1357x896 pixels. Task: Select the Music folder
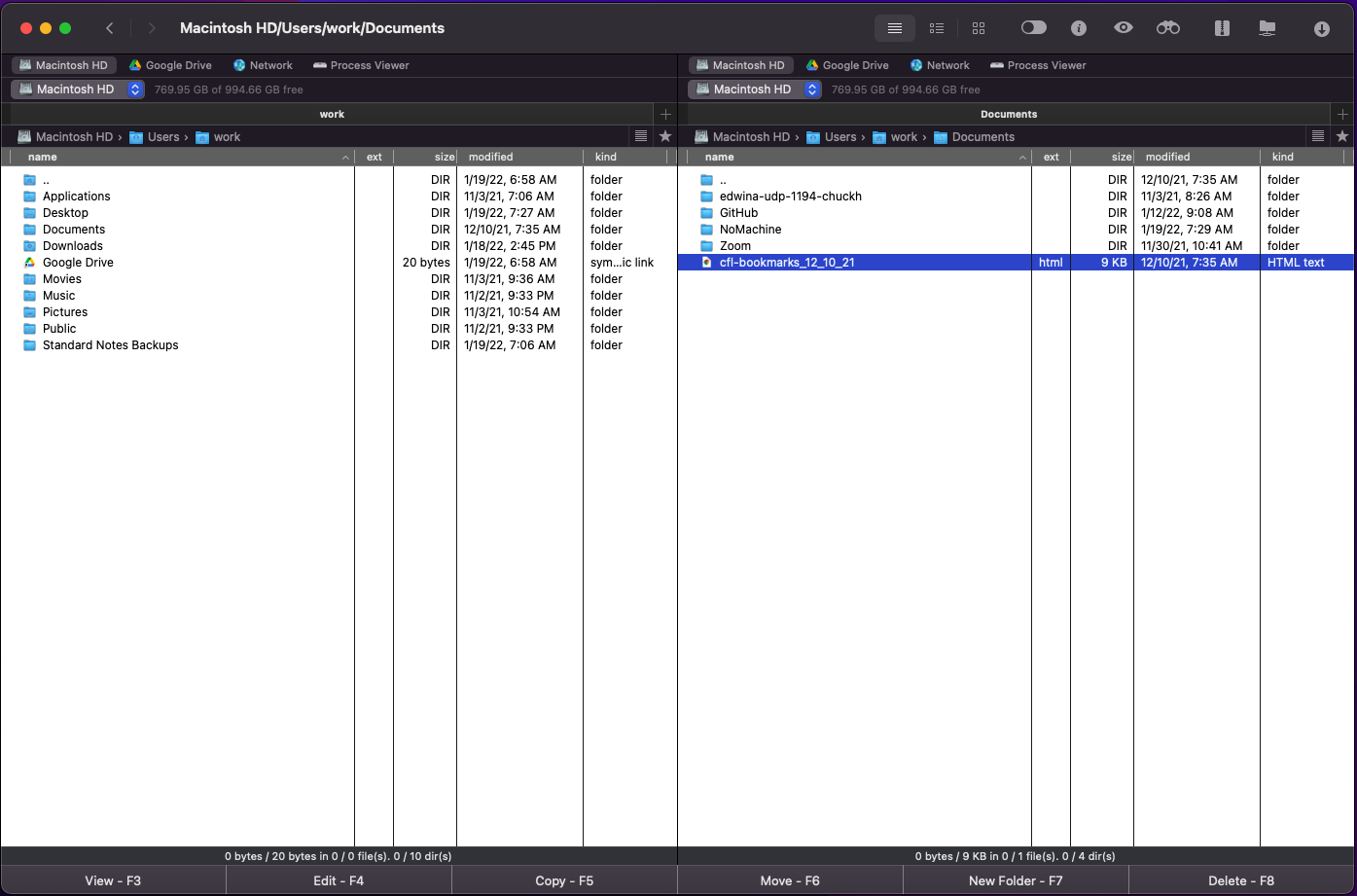(339, 296)
